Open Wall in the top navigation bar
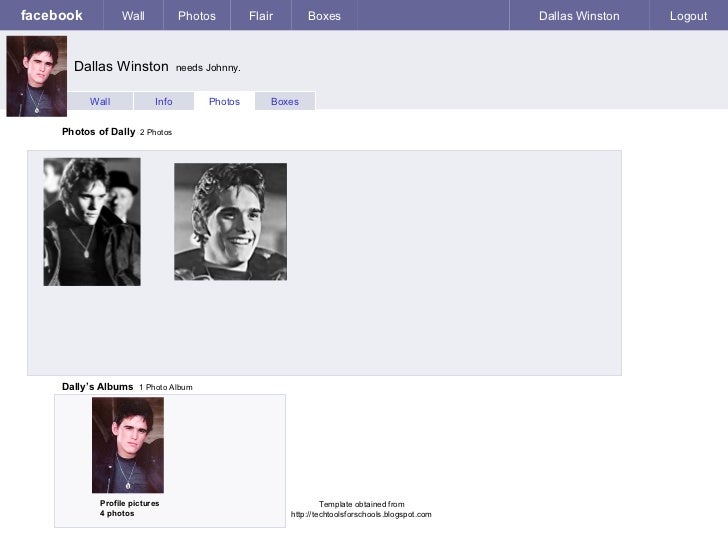This screenshot has height=546, width=728. pyautogui.click(x=133, y=16)
